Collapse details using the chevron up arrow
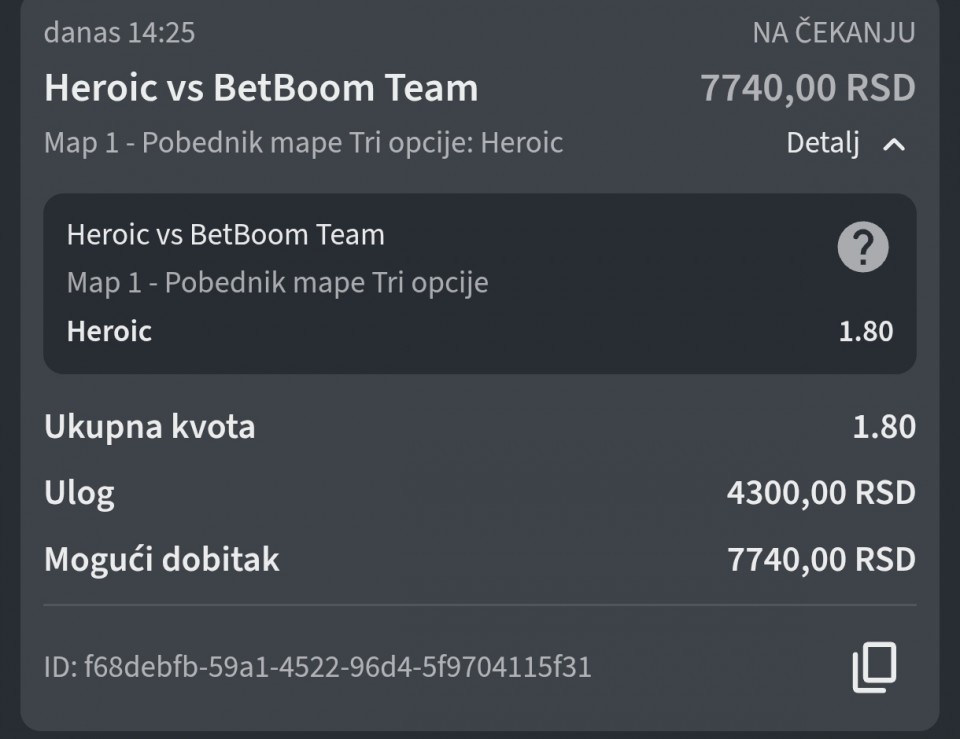Viewport: 960px width, 739px height. [x=894, y=144]
